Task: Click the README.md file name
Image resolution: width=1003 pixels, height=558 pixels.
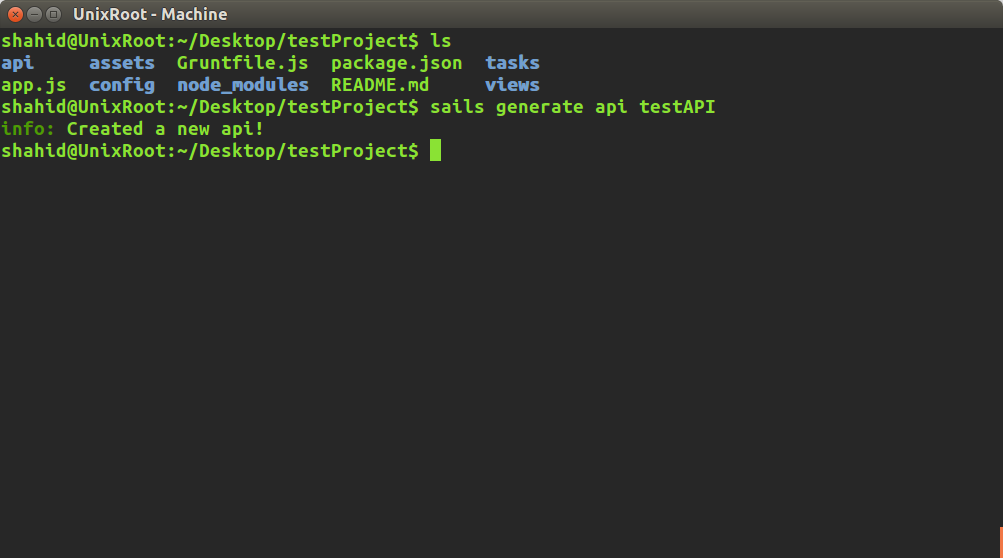Action: tap(379, 85)
